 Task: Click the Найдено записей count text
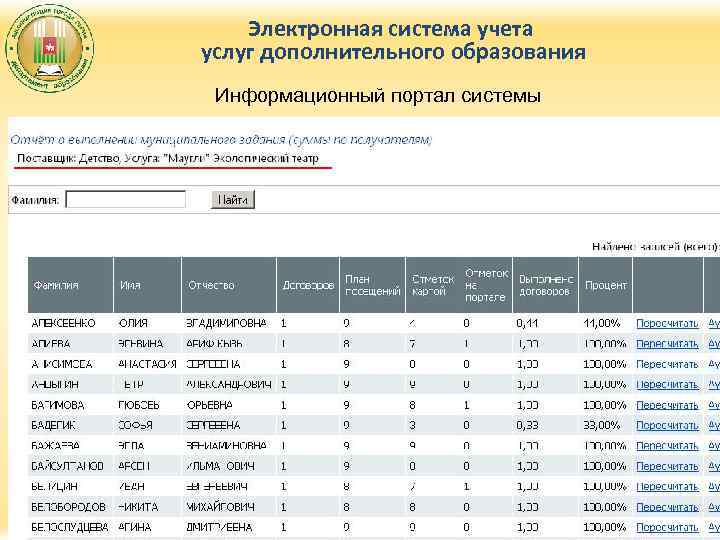[x=655, y=247]
